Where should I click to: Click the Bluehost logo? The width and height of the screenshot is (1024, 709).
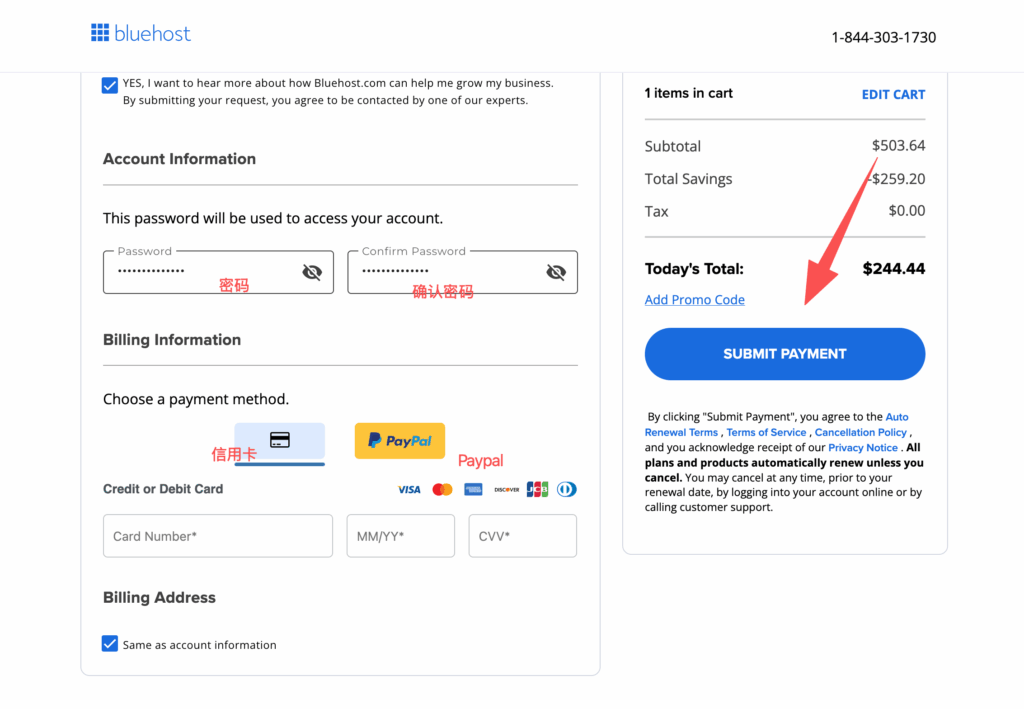pos(140,34)
